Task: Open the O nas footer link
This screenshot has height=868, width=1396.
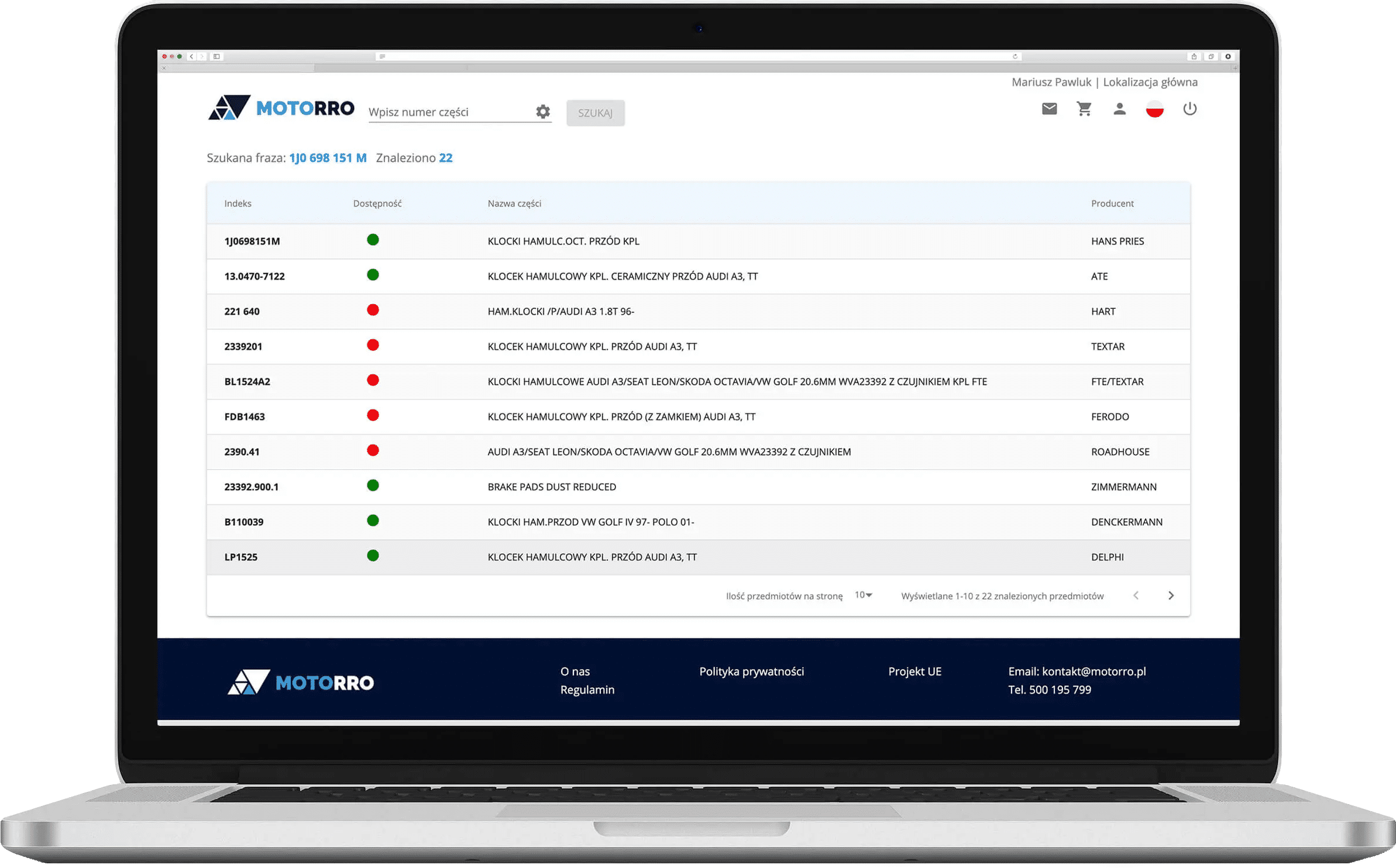Action: click(x=575, y=671)
